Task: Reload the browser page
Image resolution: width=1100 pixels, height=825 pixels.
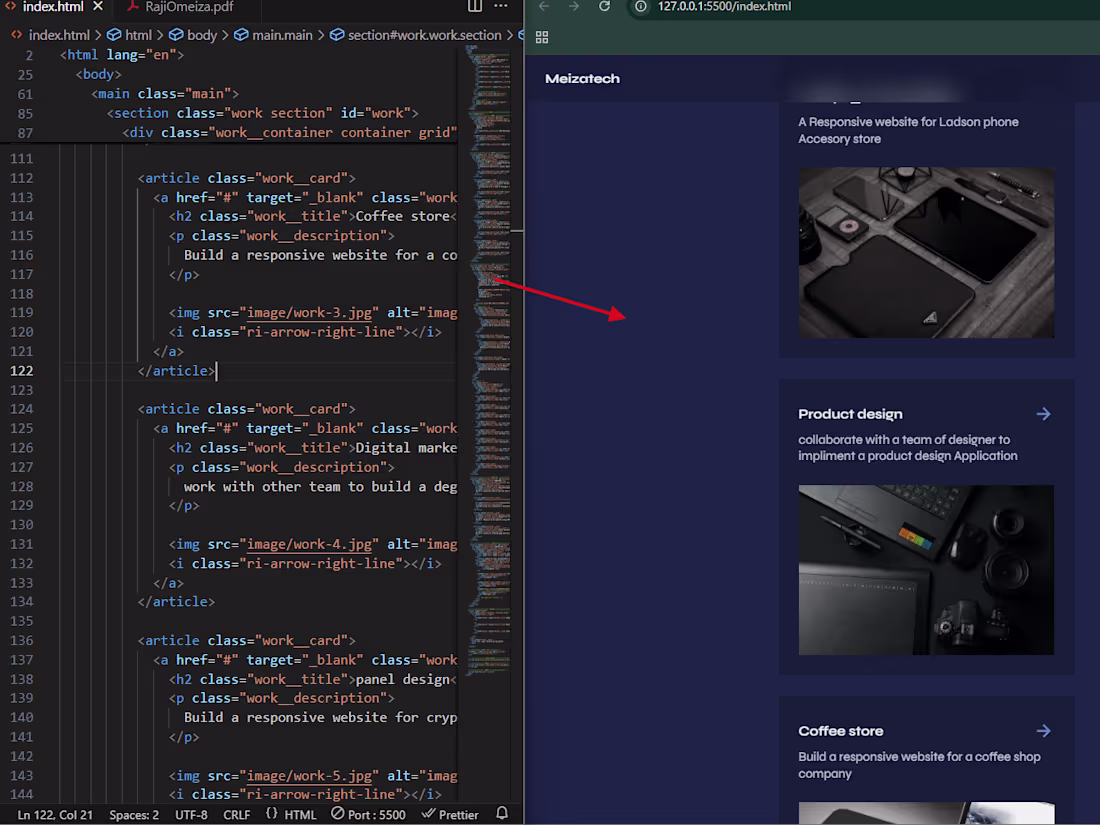Action: click(x=604, y=6)
